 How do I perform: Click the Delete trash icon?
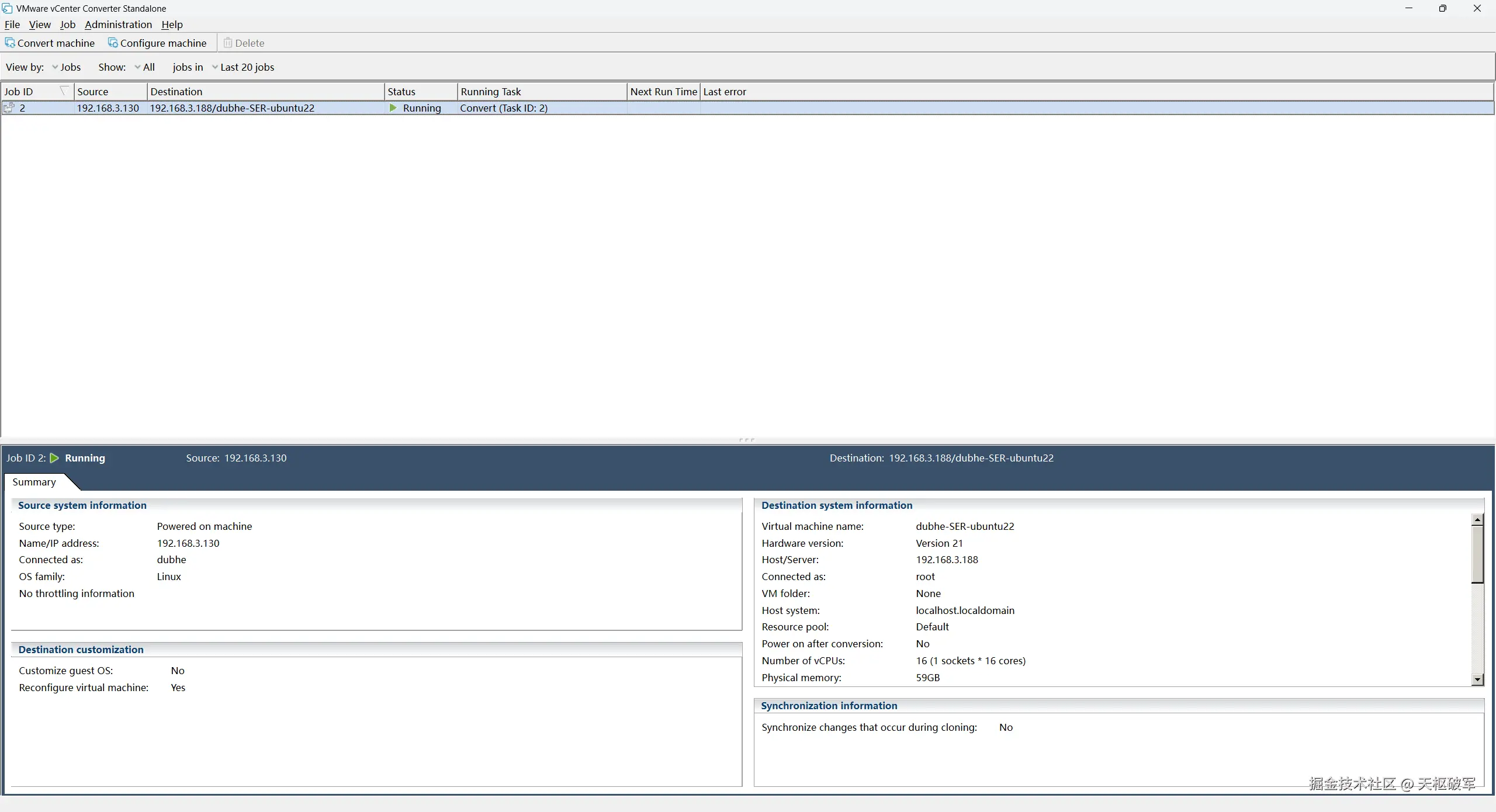click(228, 43)
